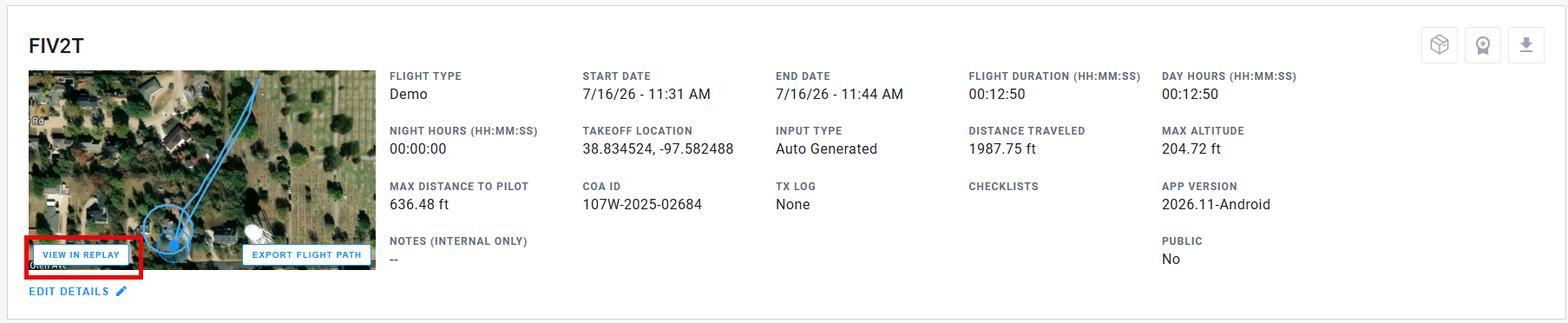Click the TX Log value None
This screenshot has height=323, width=1568.
[x=793, y=205]
